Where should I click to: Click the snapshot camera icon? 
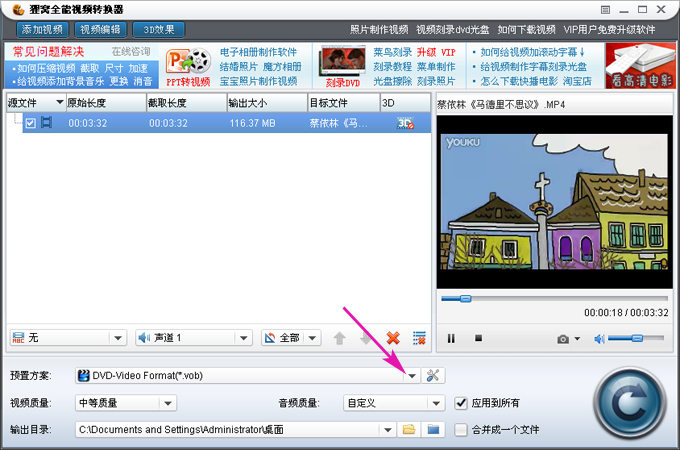click(x=563, y=339)
